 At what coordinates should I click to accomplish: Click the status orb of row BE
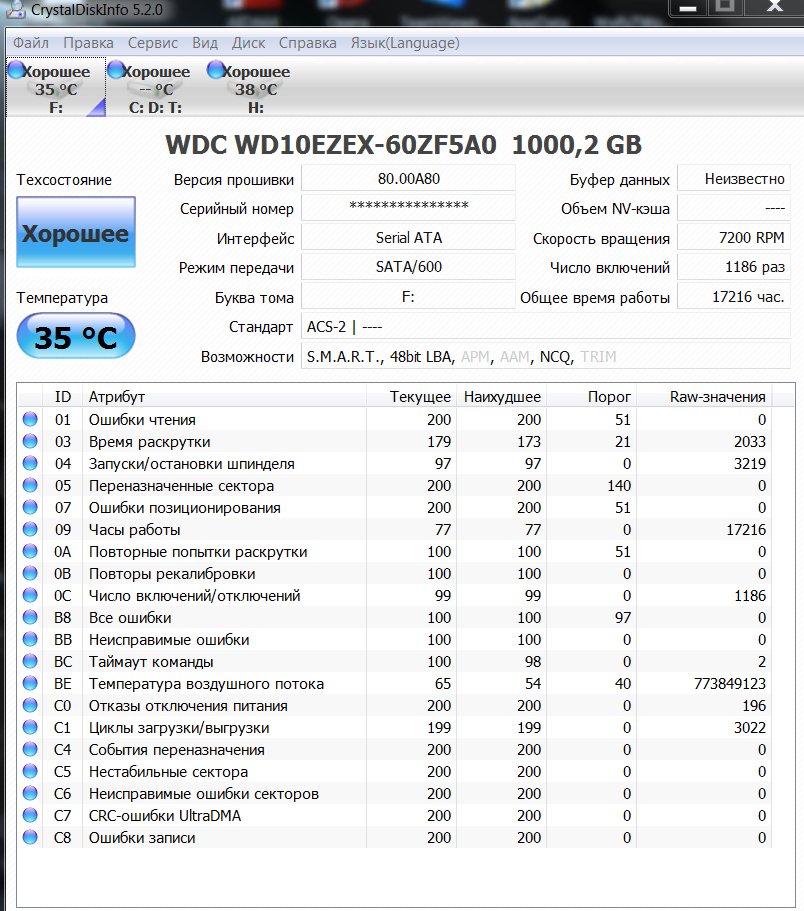(30, 683)
